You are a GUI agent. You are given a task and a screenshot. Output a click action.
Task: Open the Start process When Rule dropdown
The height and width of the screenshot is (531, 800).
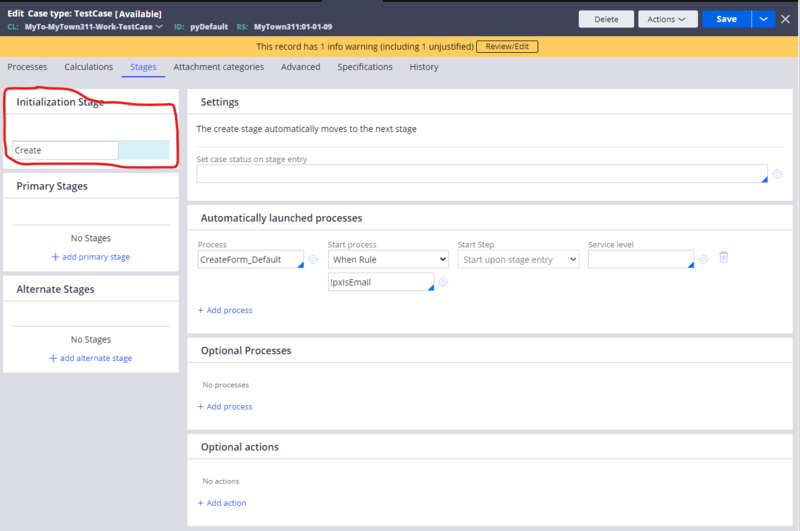388,259
